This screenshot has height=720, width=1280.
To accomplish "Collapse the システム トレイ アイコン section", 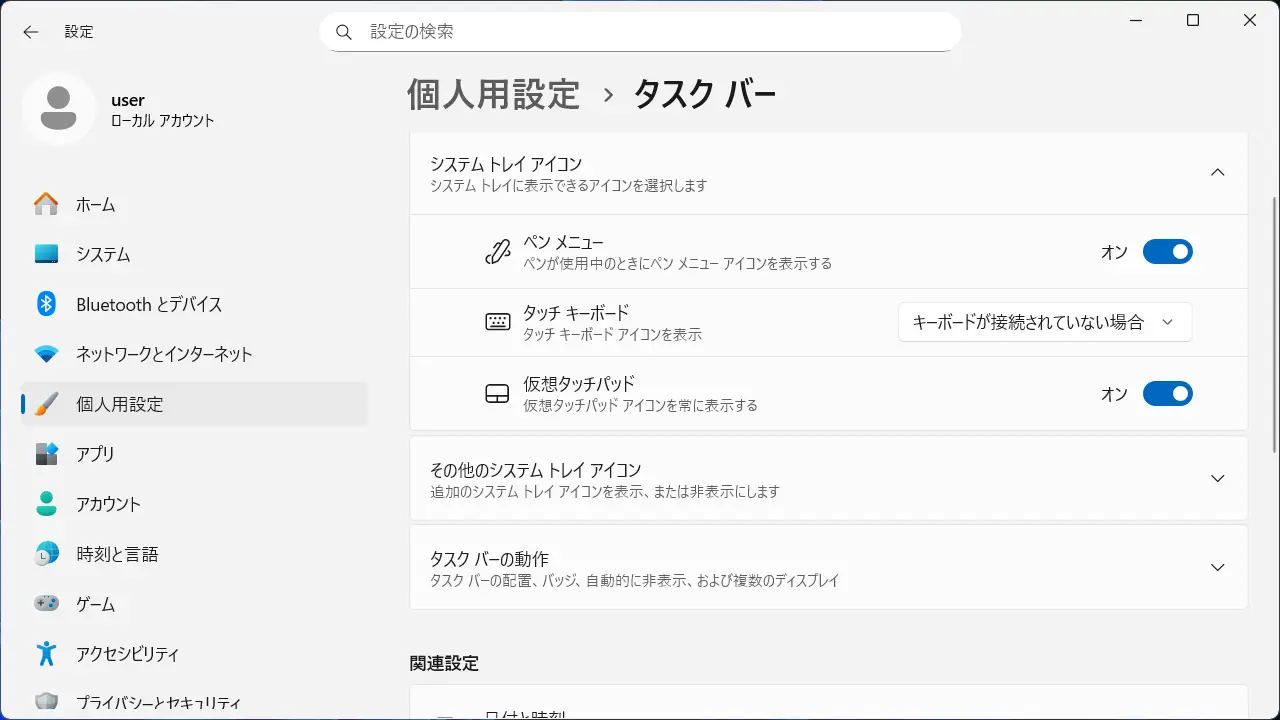I will (1217, 172).
